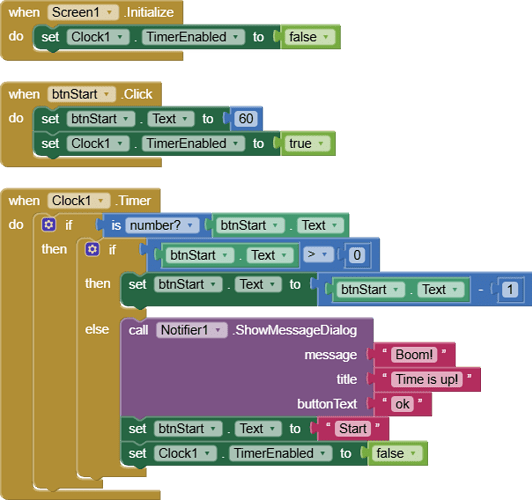Open btnStart dropdown in the Click event header

click(81, 94)
